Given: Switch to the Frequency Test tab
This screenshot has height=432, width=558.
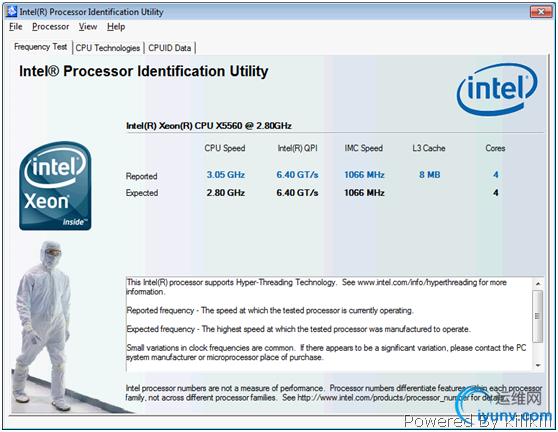Looking at the screenshot, I should 41,47.
